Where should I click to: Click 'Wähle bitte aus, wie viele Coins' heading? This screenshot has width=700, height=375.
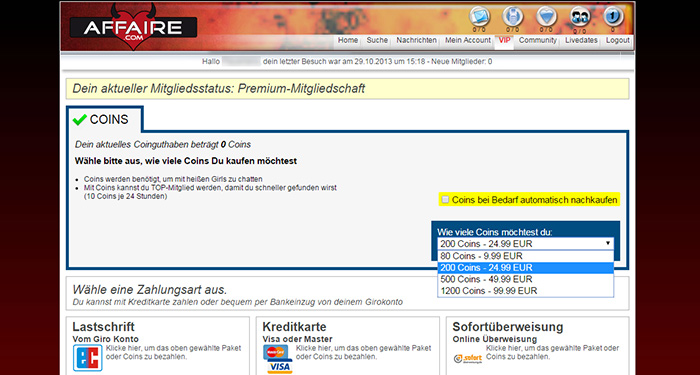(186, 161)
